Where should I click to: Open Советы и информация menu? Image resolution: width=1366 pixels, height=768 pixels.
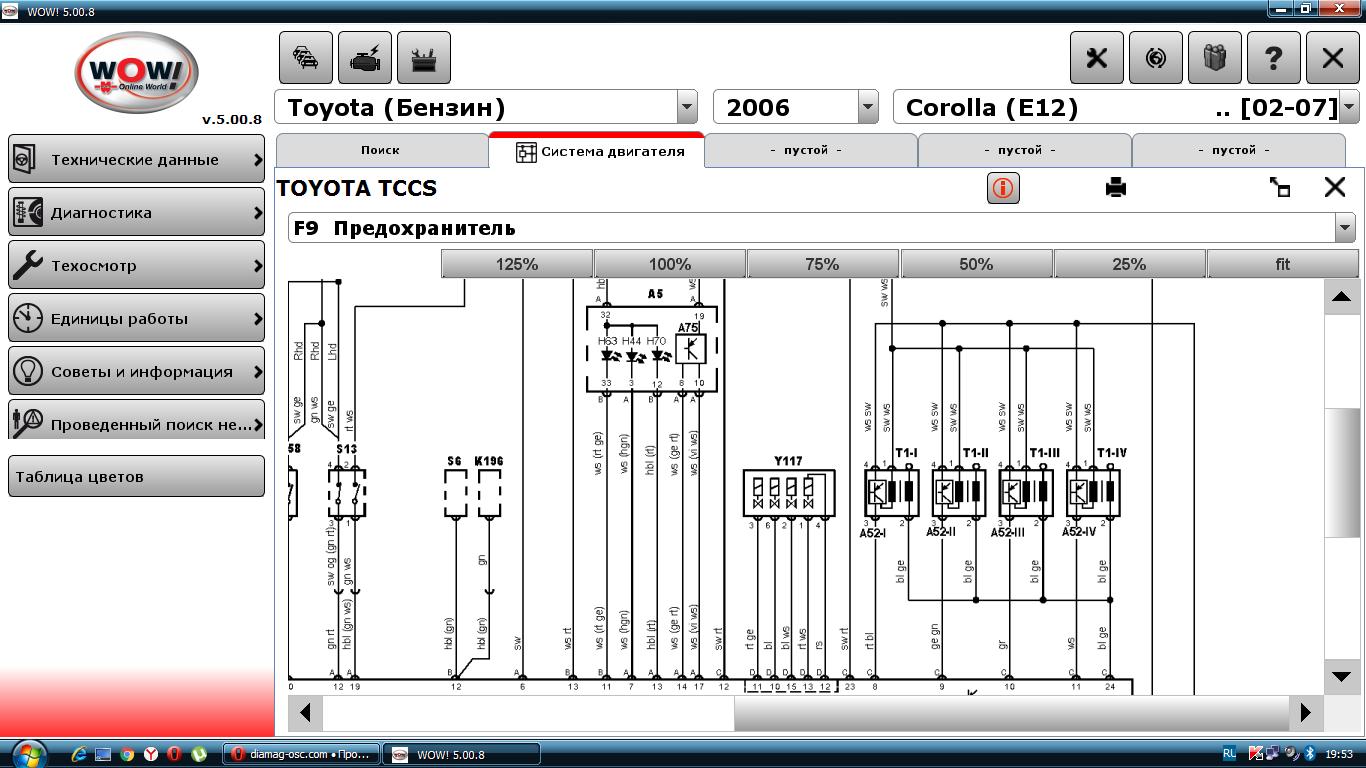(136, 372)
